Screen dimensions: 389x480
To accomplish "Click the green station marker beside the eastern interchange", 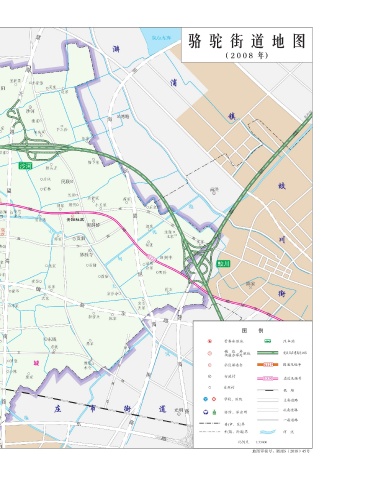I will (223, 263).
